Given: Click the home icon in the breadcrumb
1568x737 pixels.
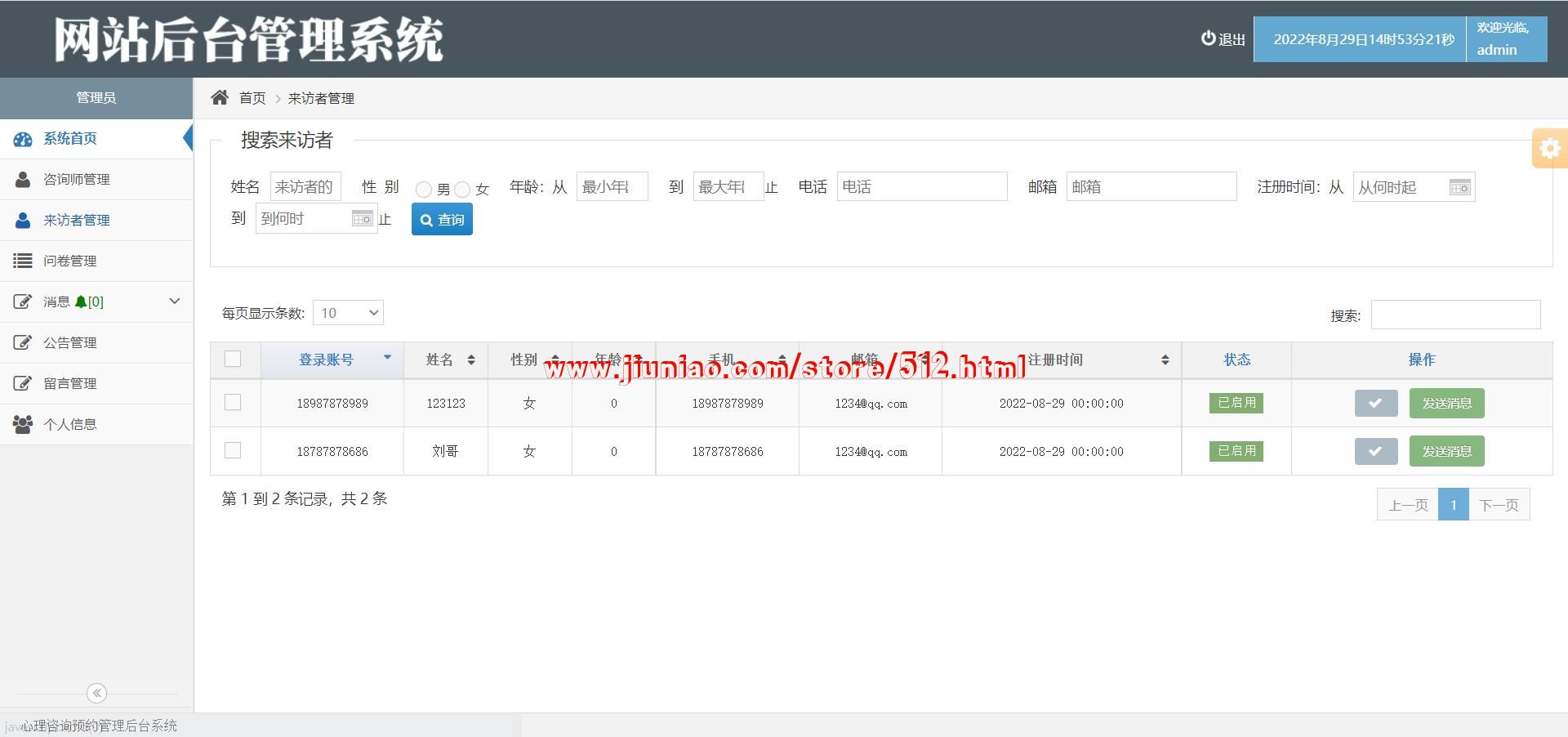Looking at the screenshot, I should pyautogui.click(x=220, y=98).
